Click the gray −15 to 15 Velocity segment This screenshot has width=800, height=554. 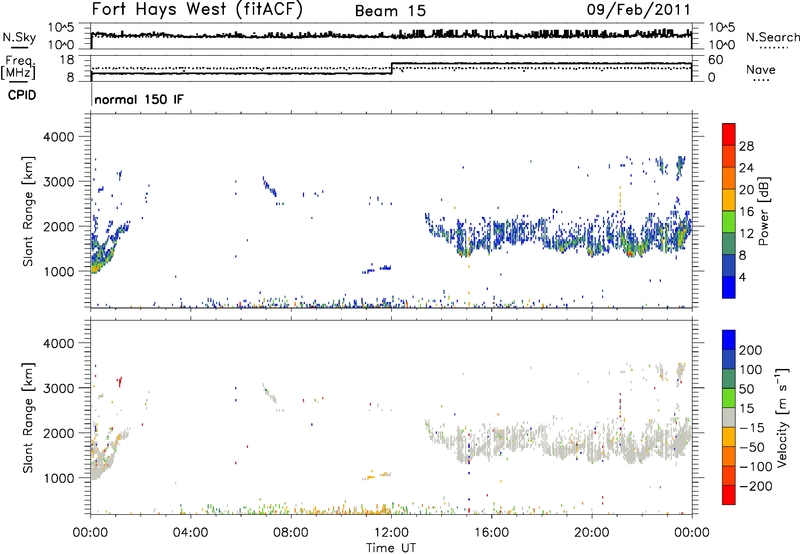coord(729,417)
